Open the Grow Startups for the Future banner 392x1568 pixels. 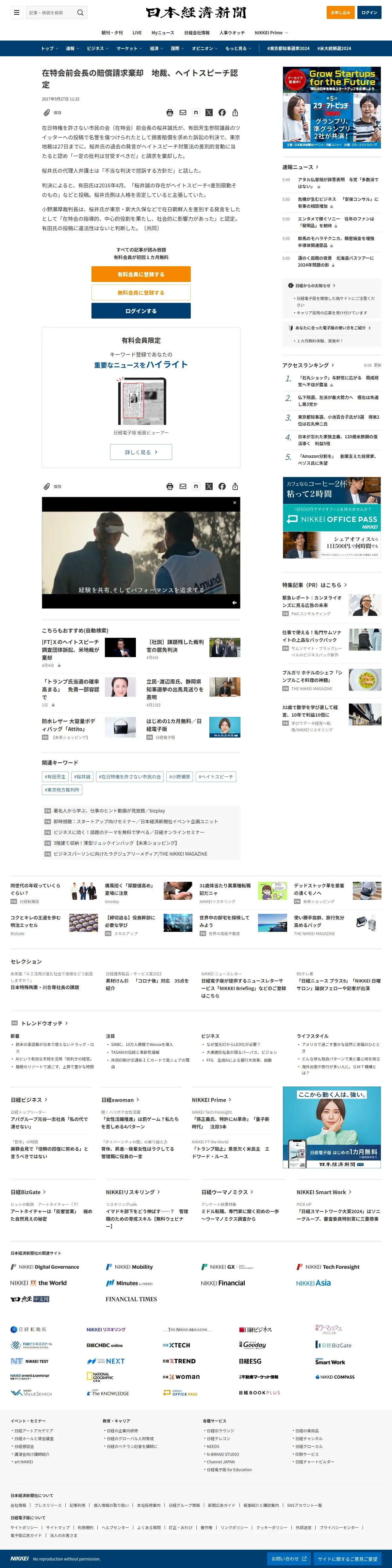click(x=332, y=108)
